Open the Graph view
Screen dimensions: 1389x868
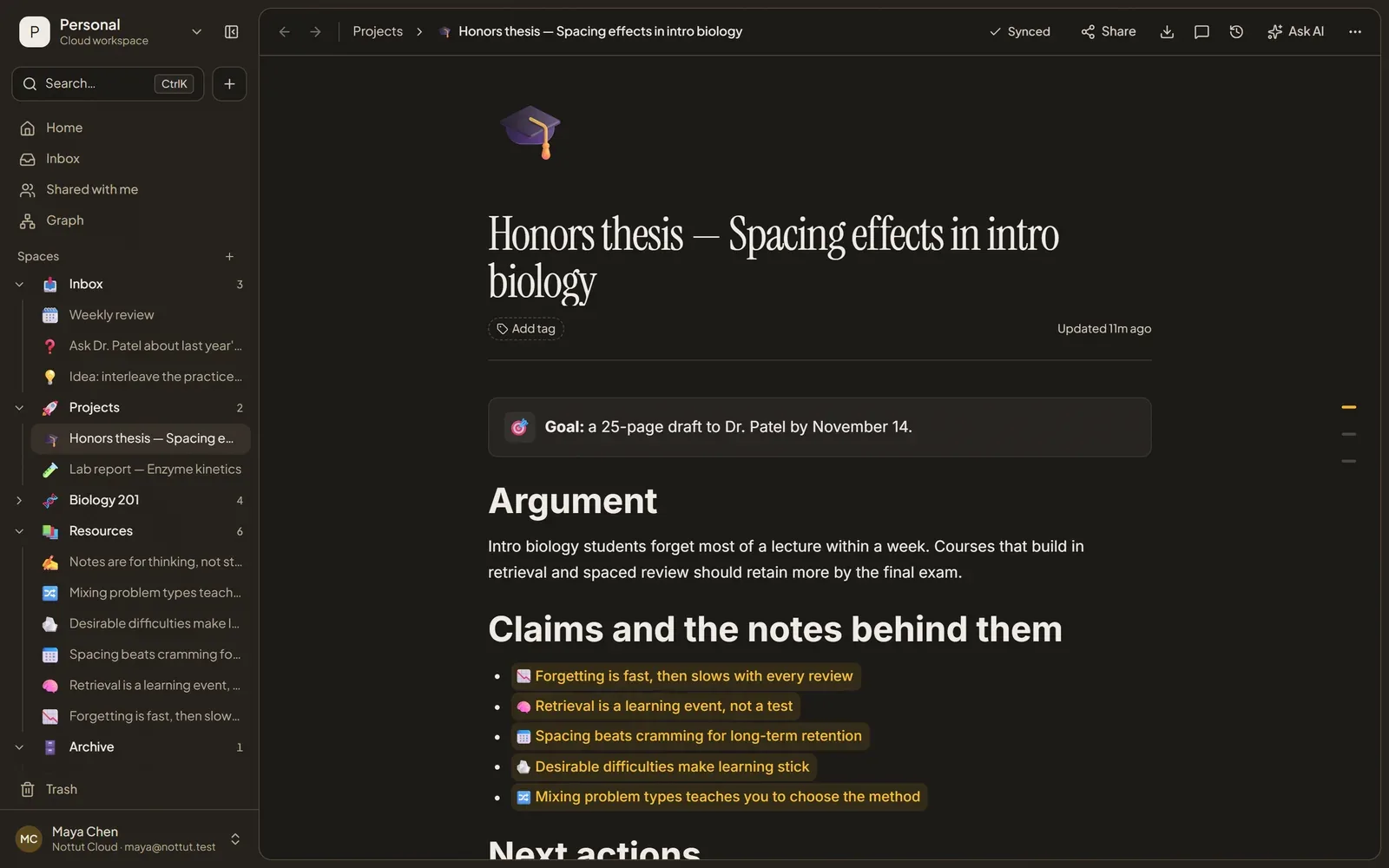[129, 220]
